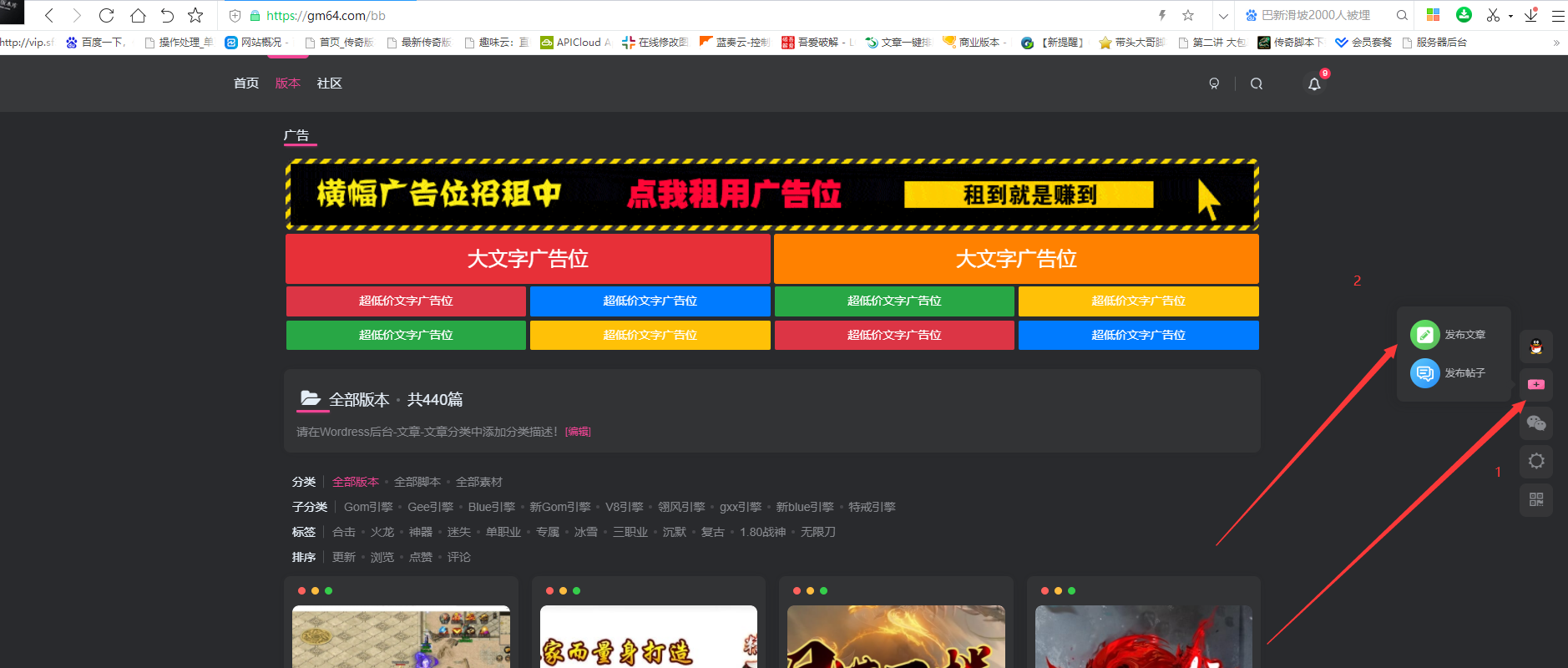
Task: Sort by 更新
Action: tap(344, 557)
